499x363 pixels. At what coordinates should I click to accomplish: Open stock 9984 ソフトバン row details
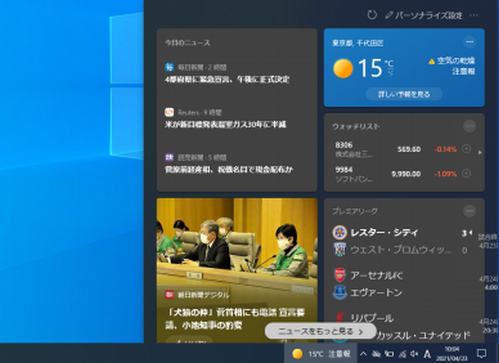coord(398,174)
